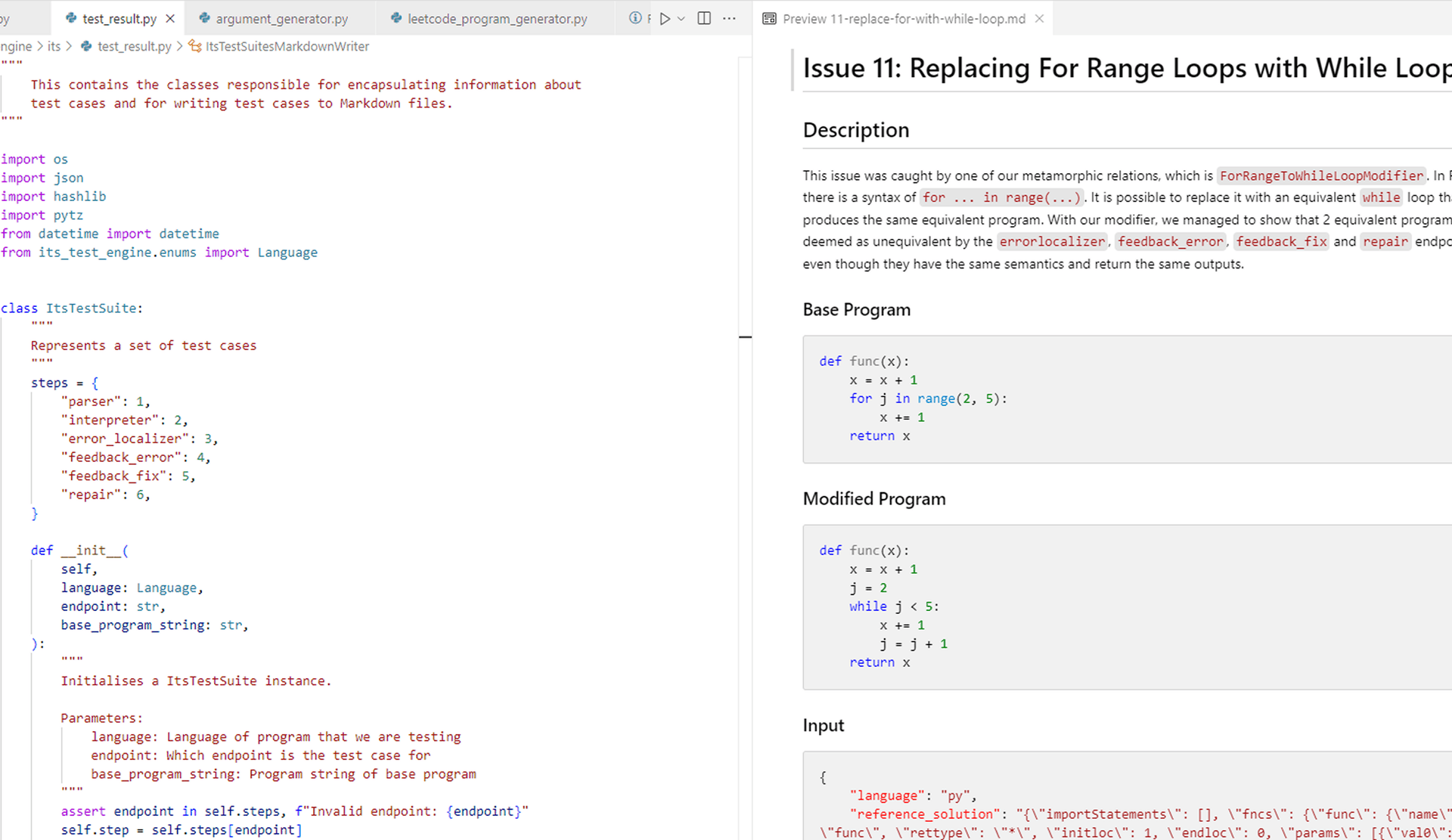
Task: Close the test_result.py tab
Action: (170, 18)
